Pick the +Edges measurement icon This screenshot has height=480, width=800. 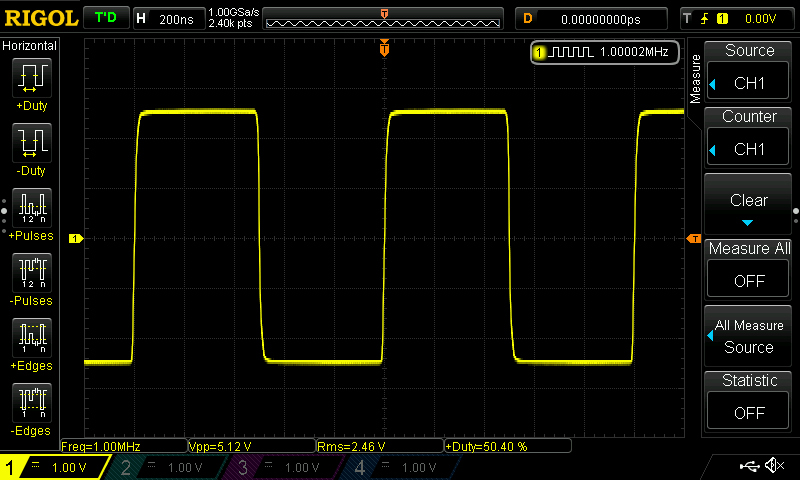(30, 340)
